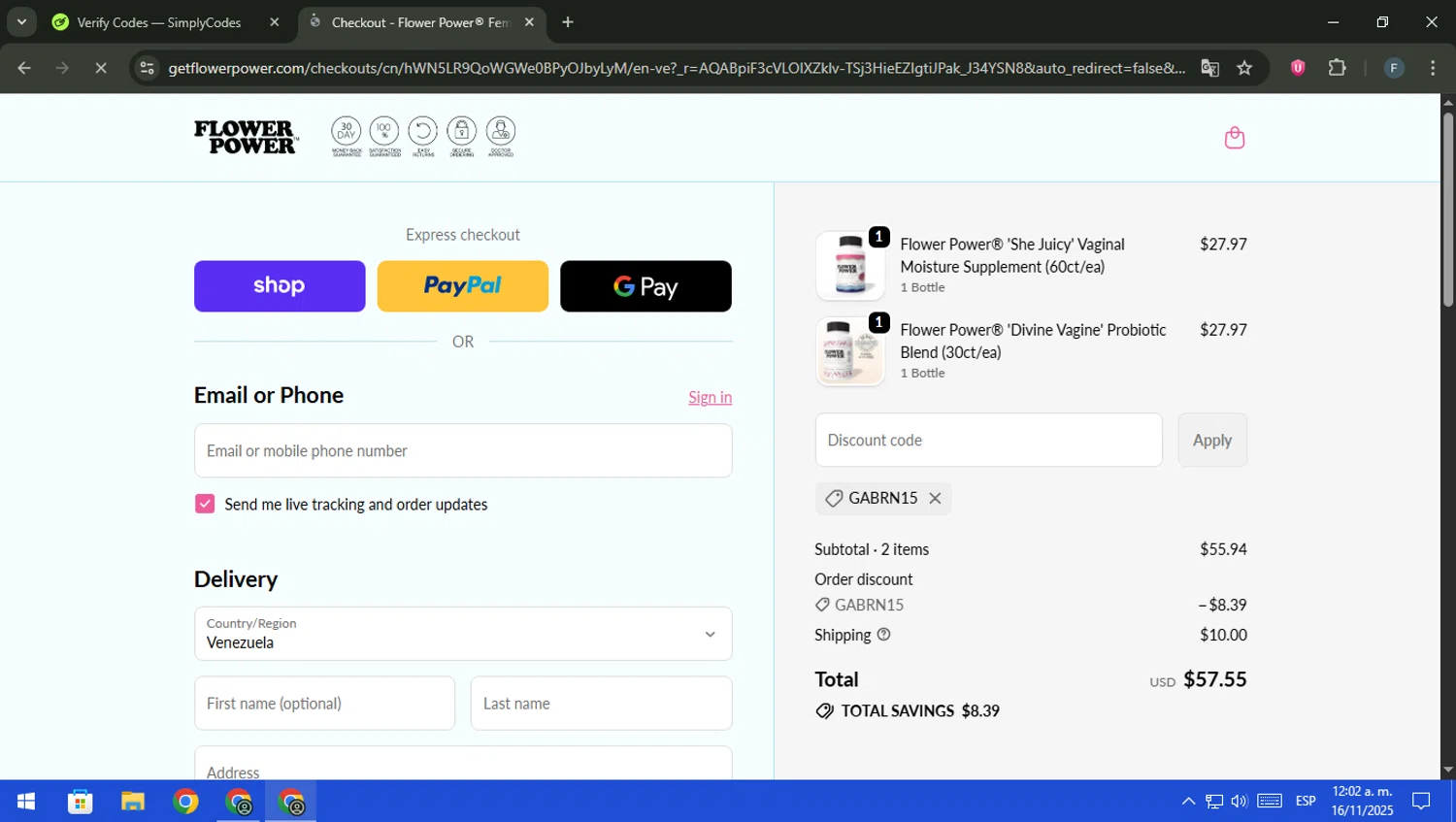Open the Windows notification center icon
This screenshot has height=822, width=1456.
pyautogui.click(x=1421, y=802)
